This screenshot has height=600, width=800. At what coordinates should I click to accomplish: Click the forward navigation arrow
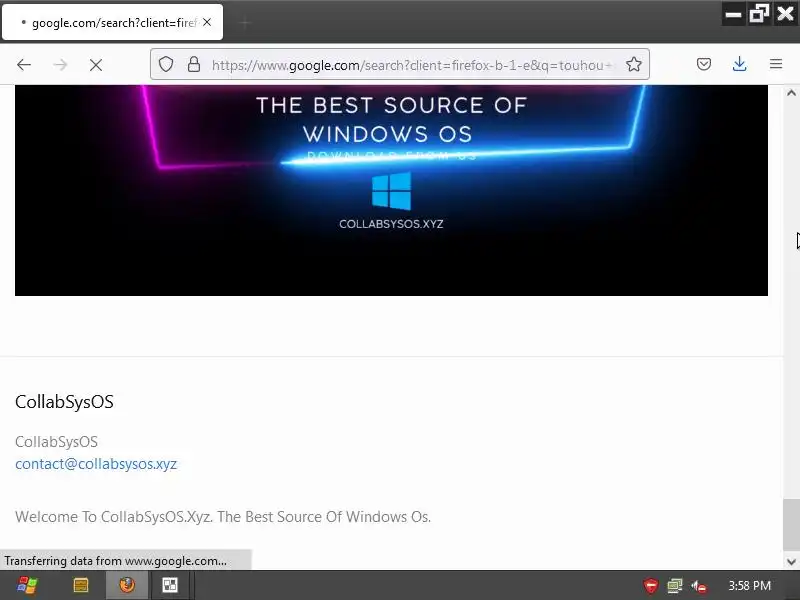(60, 65)
